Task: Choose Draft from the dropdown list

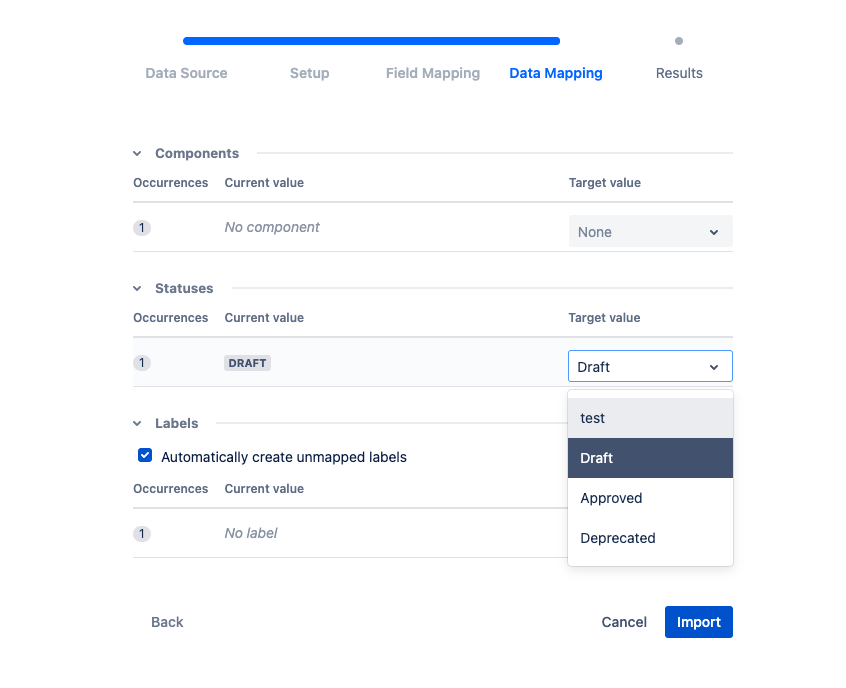Action: [x=650, y=458]
